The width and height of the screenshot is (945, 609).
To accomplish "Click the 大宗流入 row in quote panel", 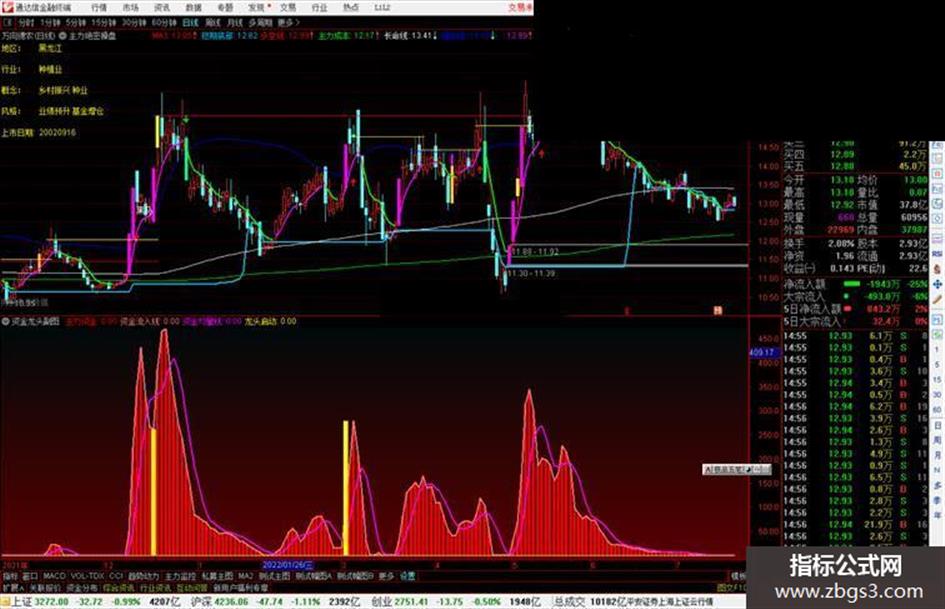I will tap(855, 297).
